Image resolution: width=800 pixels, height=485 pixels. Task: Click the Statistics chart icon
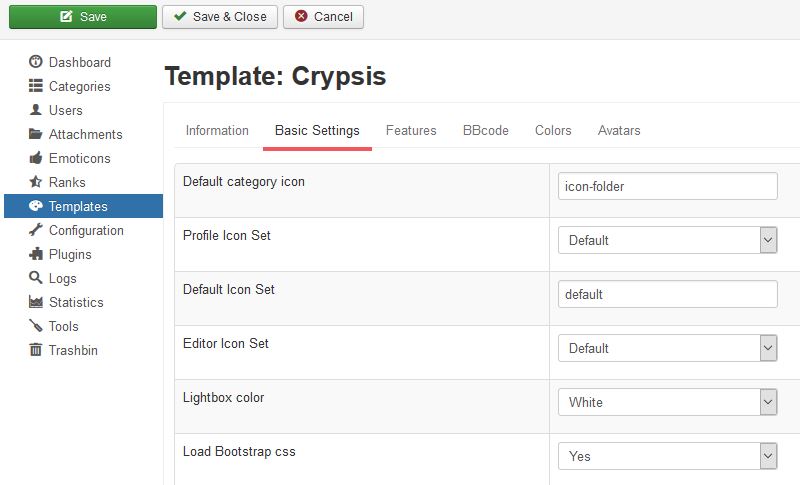36,302
